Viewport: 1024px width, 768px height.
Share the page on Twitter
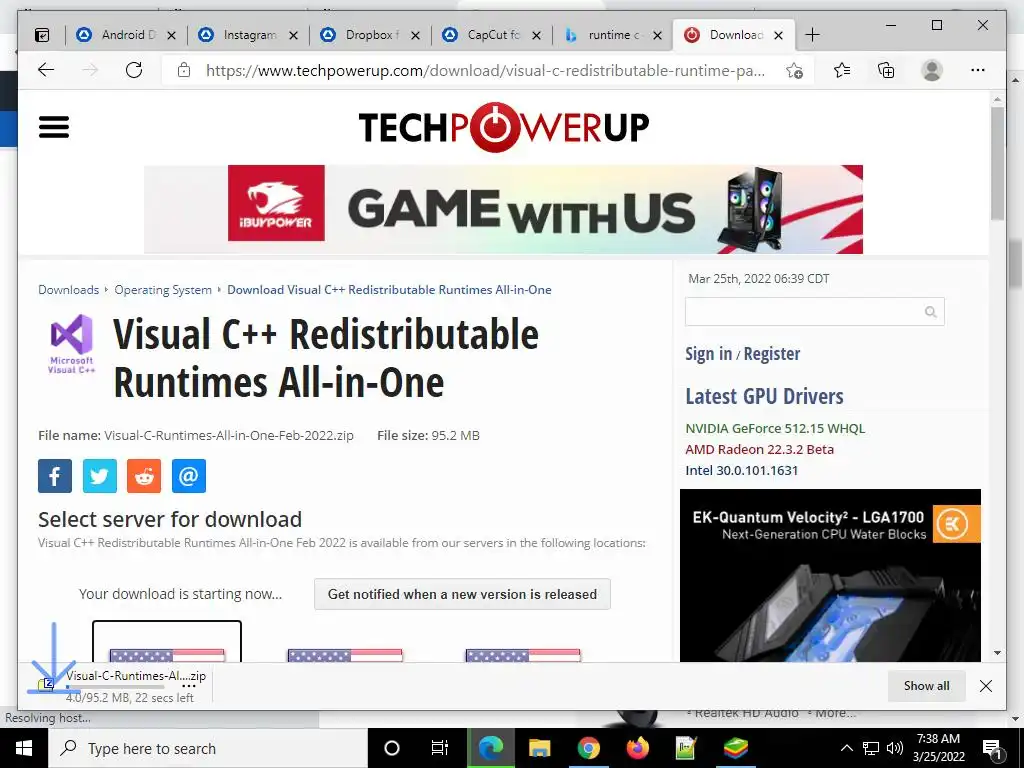[x=99, y=475]
